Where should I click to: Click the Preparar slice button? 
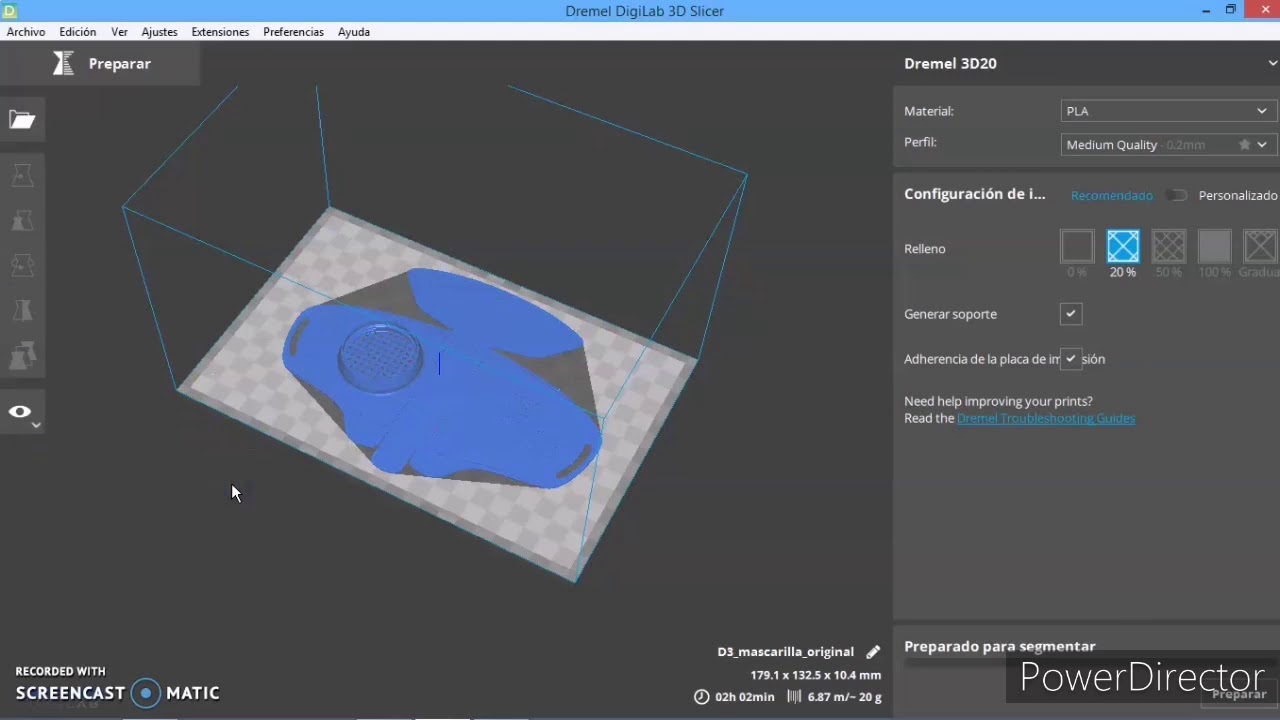point(1238,694)
